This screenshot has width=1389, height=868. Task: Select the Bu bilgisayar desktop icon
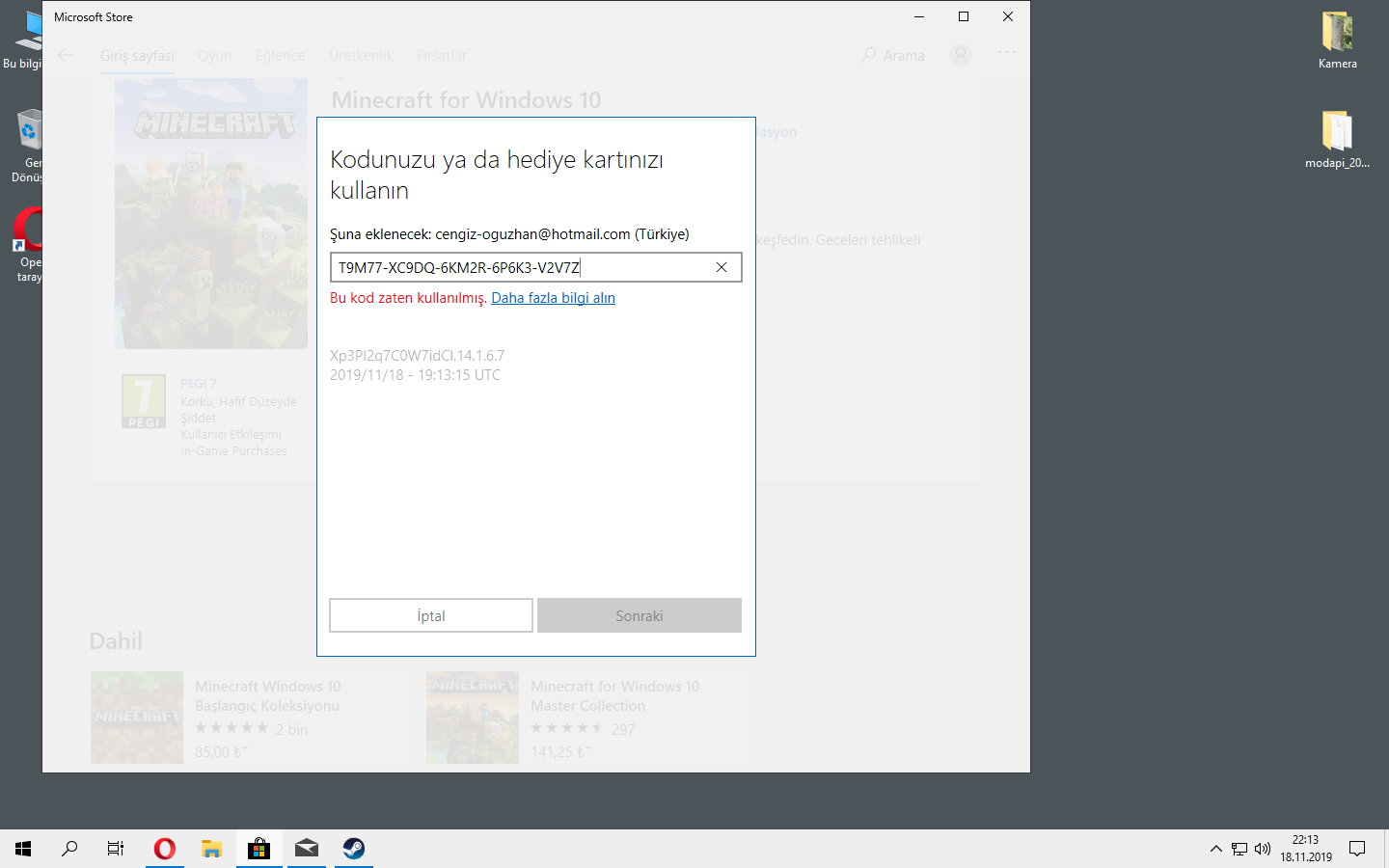tap(24, 41)
